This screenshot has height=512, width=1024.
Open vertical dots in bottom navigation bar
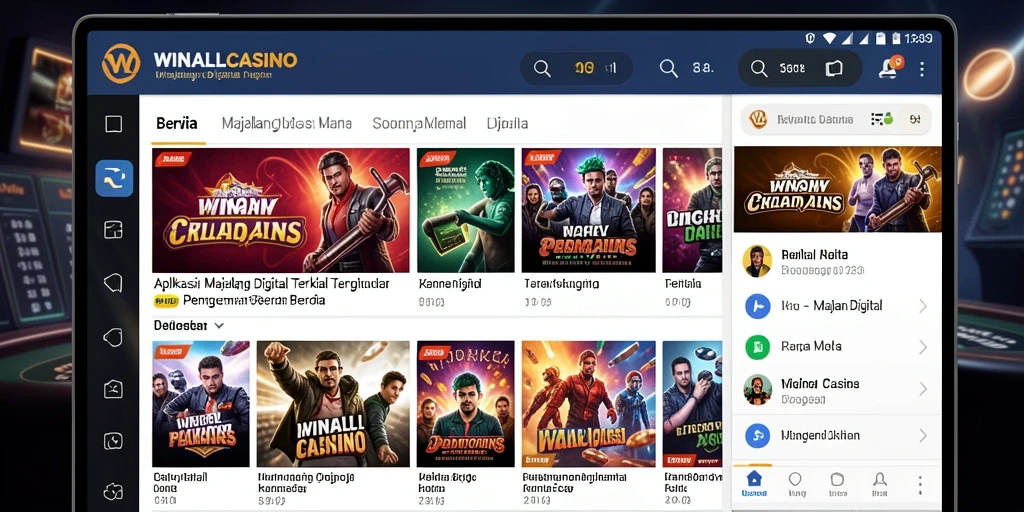(920, 485)
